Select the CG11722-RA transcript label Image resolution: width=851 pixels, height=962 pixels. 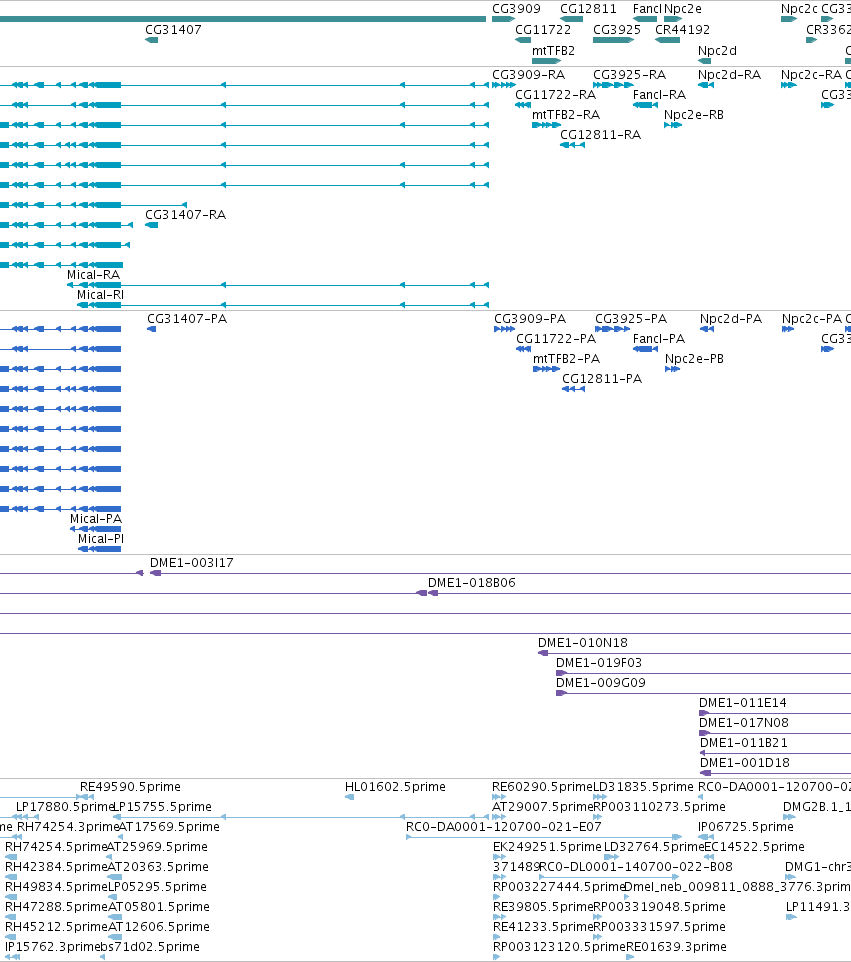(555, 95)
